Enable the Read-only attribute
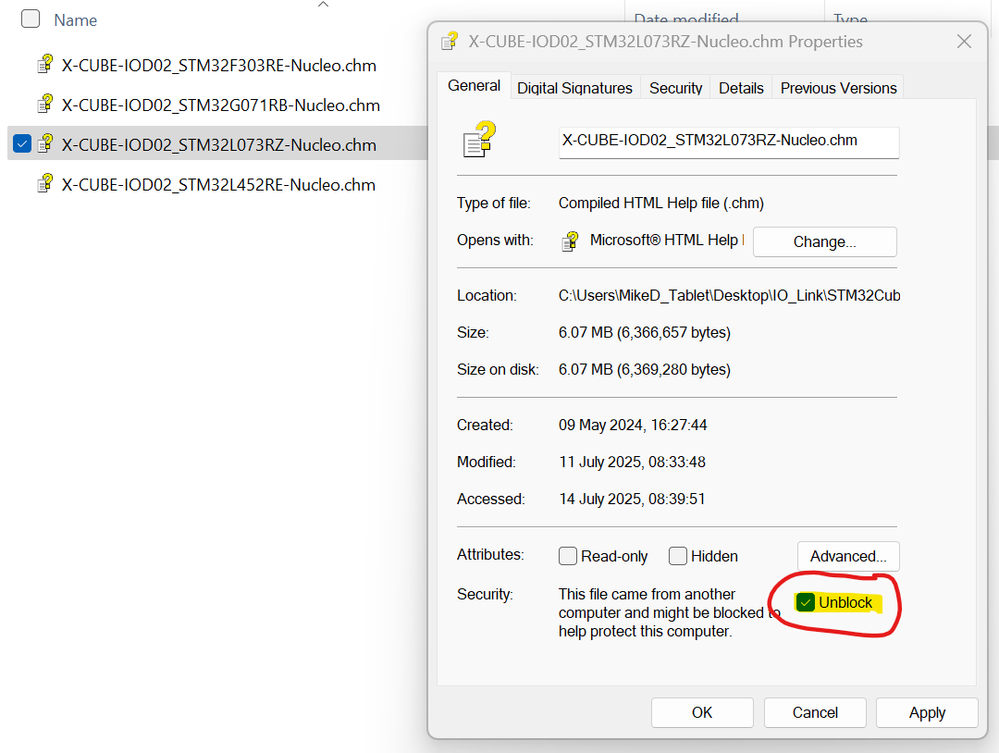Screen dimensions: 999x753 pos(568,556)
